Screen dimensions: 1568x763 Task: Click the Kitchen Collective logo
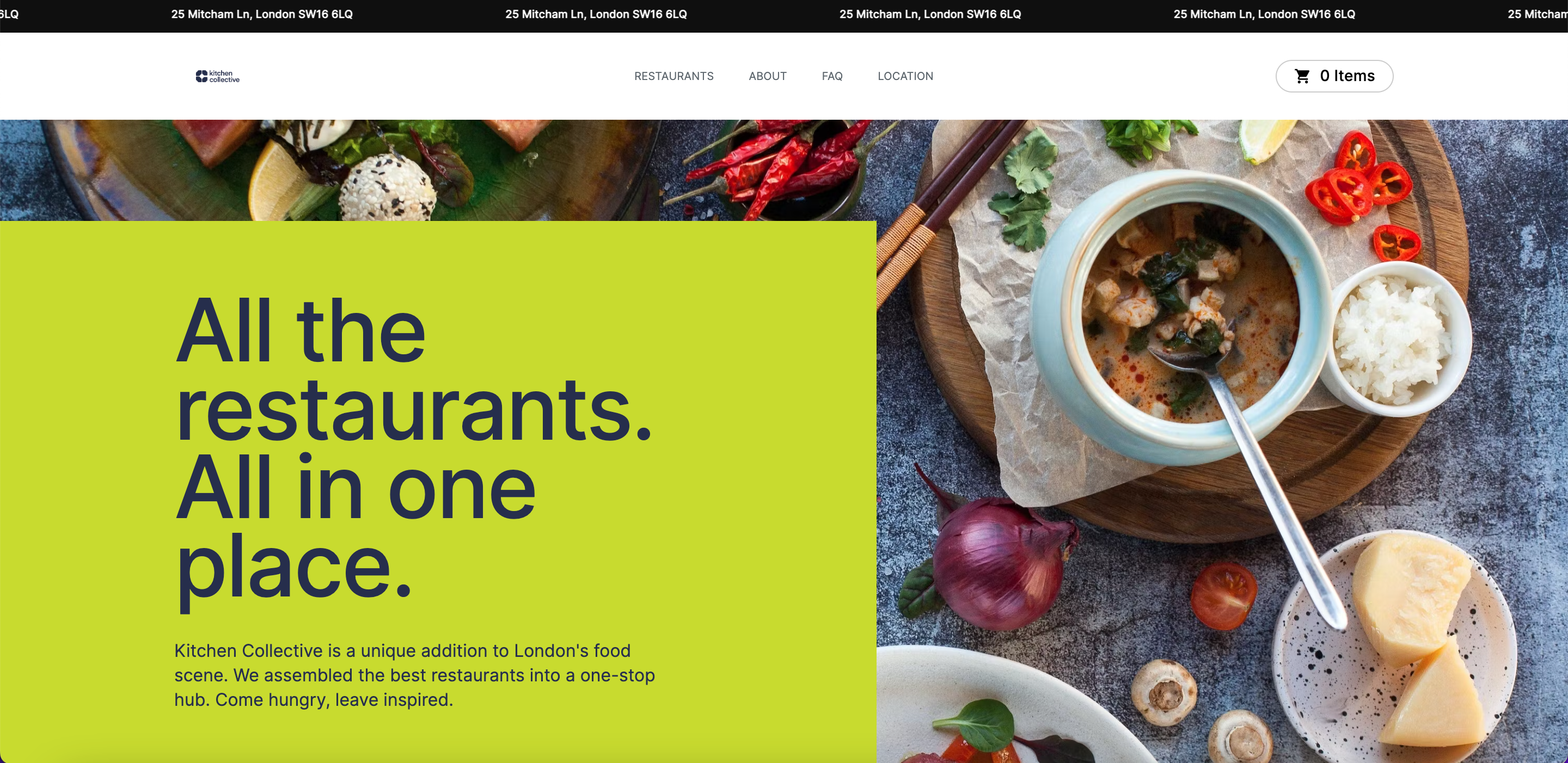217,76
